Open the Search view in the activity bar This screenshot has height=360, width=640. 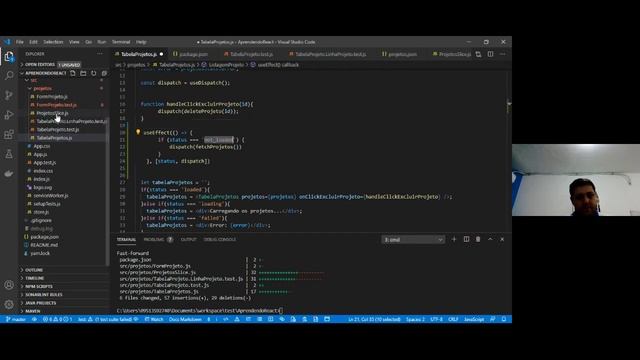(x=9, y=76)
